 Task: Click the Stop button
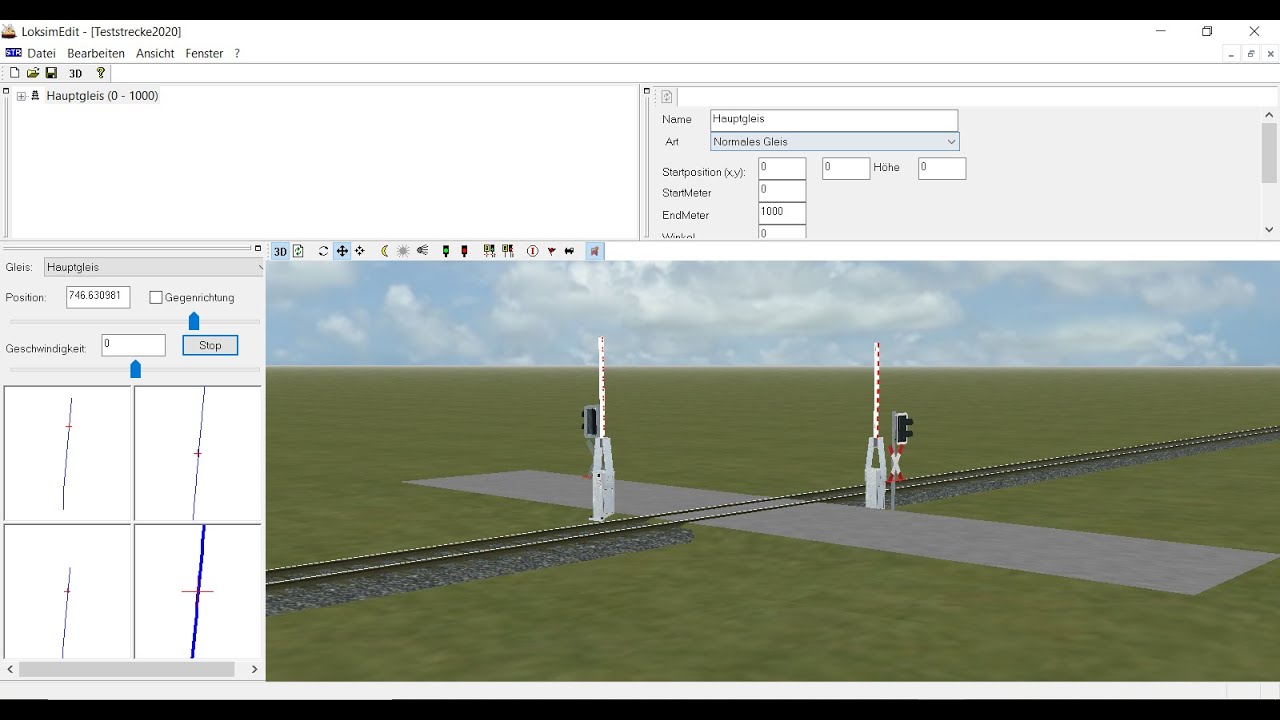coord(210,345)
